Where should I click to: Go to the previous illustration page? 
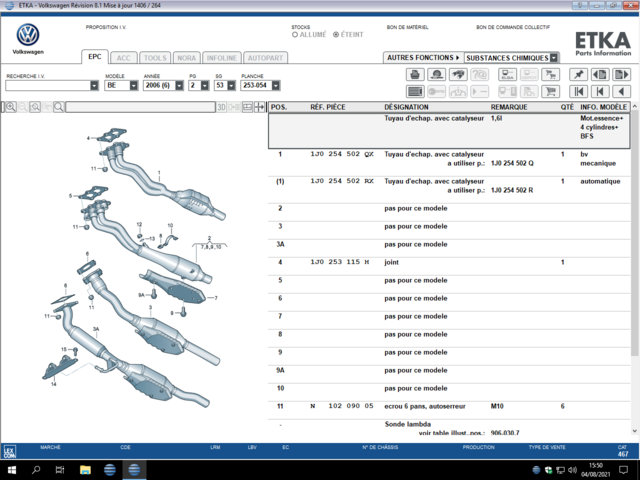600,75
